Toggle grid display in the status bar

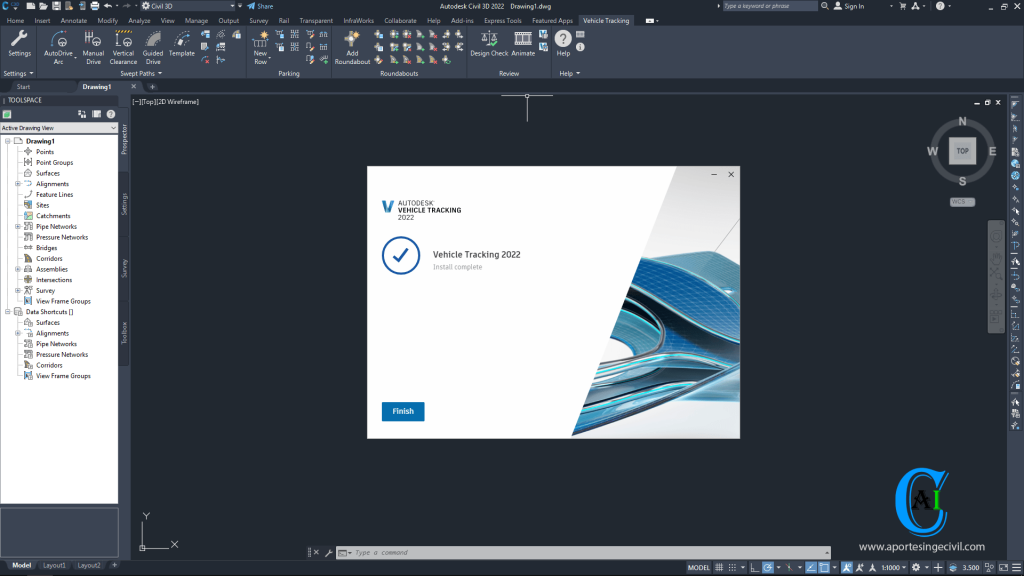point(719,568)
